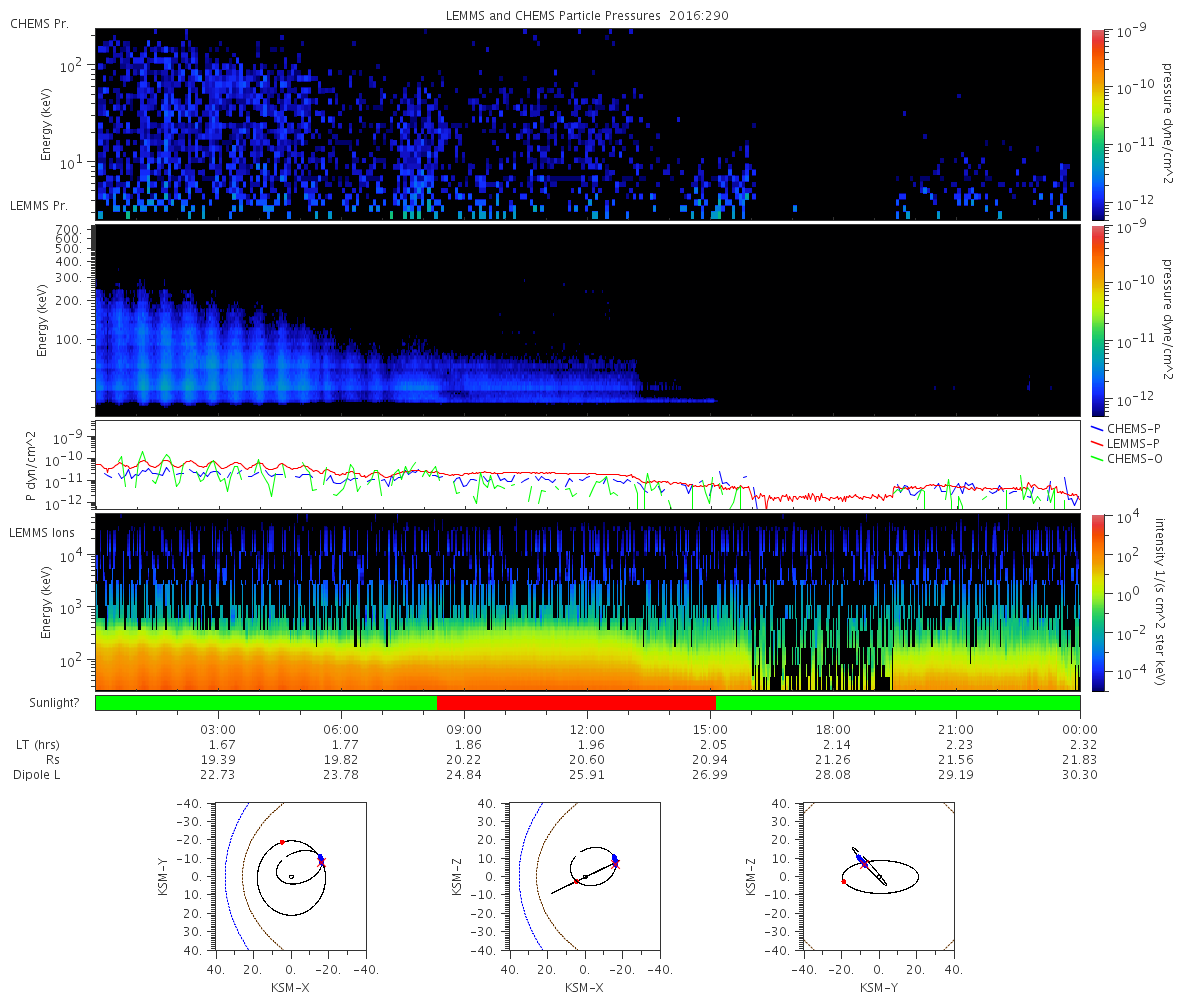This screenshot has width=1200, height=1000.
Task: Click the LEMMS pressure color bar
Action: pyautogui.click(x=1098, y=320)
